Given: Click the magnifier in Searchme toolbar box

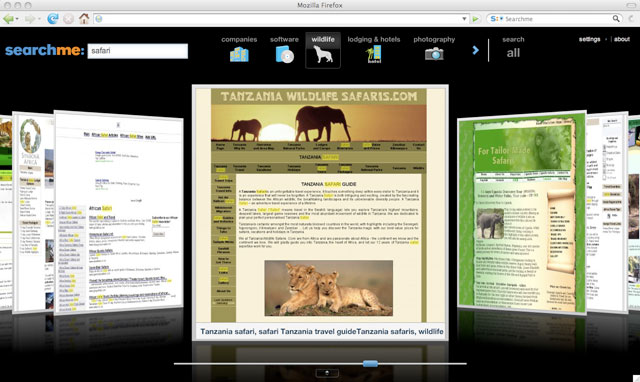Looking at the screenshot, I should [616, 19].
